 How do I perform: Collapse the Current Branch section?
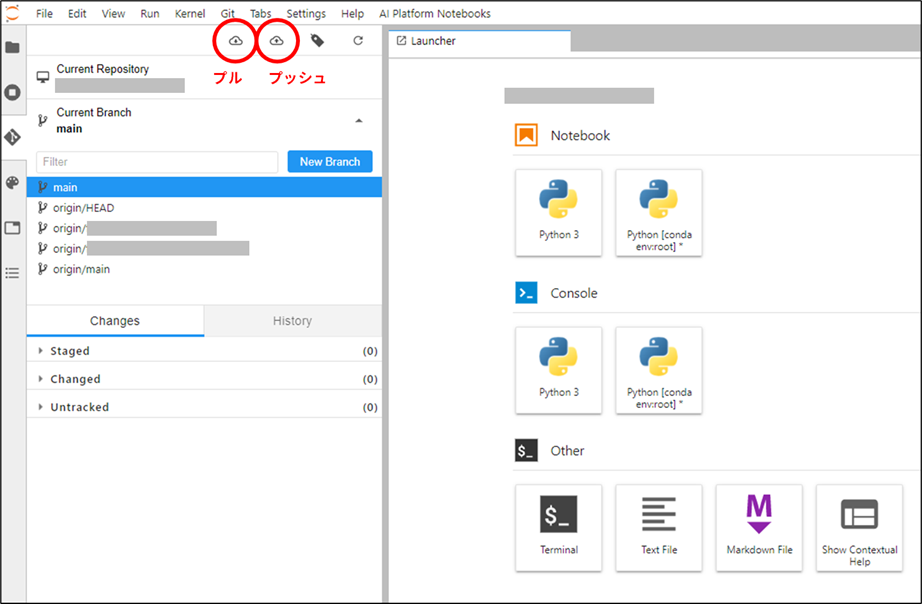pyautogui.click(x=359, y=119)
